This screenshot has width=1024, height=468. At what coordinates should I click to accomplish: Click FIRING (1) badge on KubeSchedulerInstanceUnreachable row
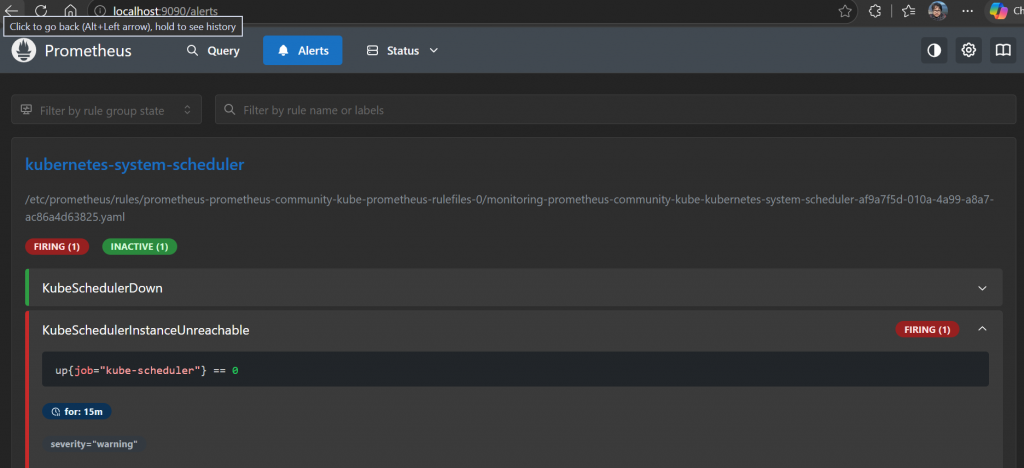pyautogui.click(x=927, y=330)
